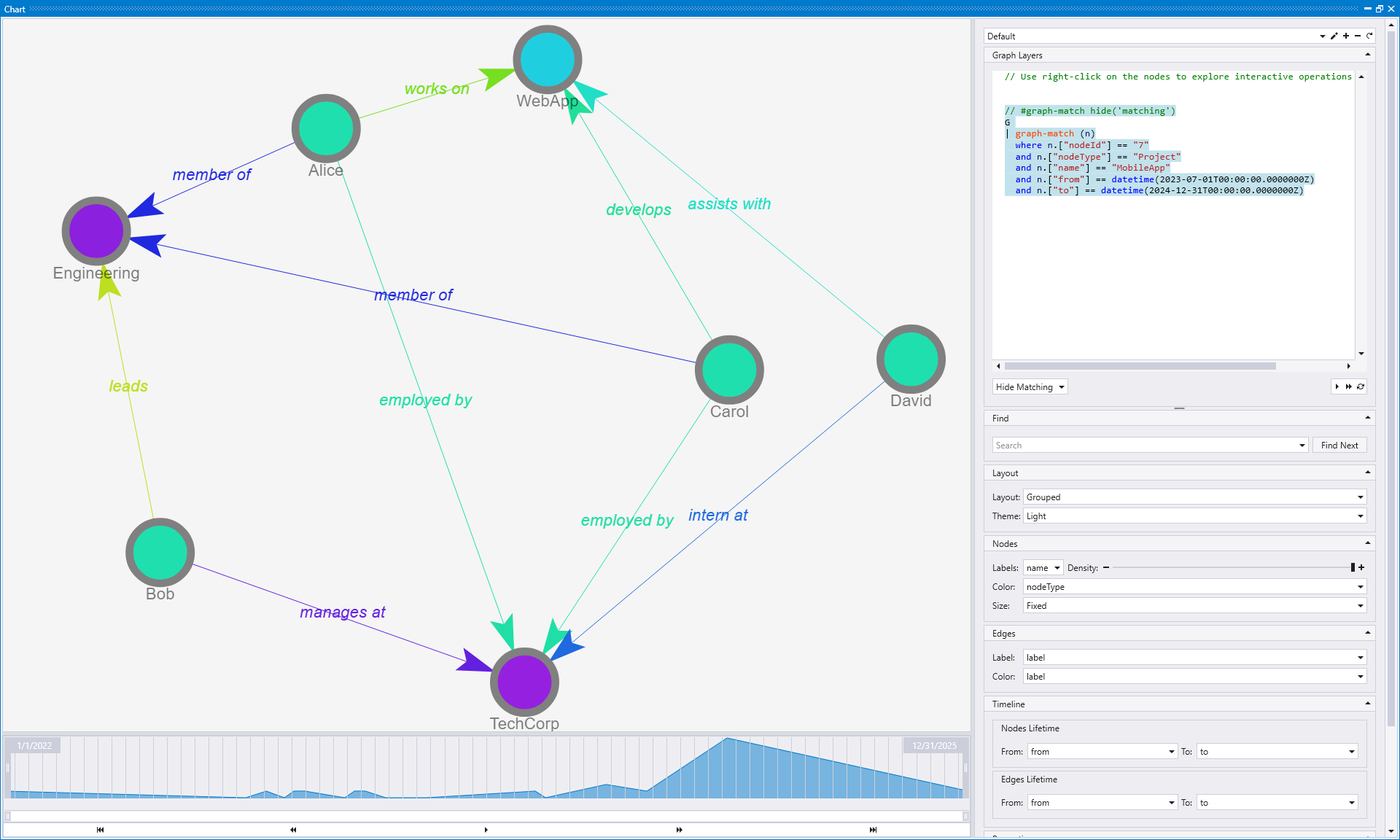Open the Layout dropdown showing Grouped
1400x840 pixels.
click(x=1361, y=497)
